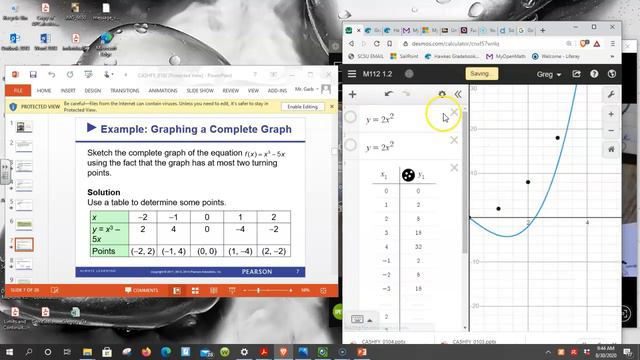640x360 pixels.
Task: Open the y1 column point style icon
Action: point(408,175)
